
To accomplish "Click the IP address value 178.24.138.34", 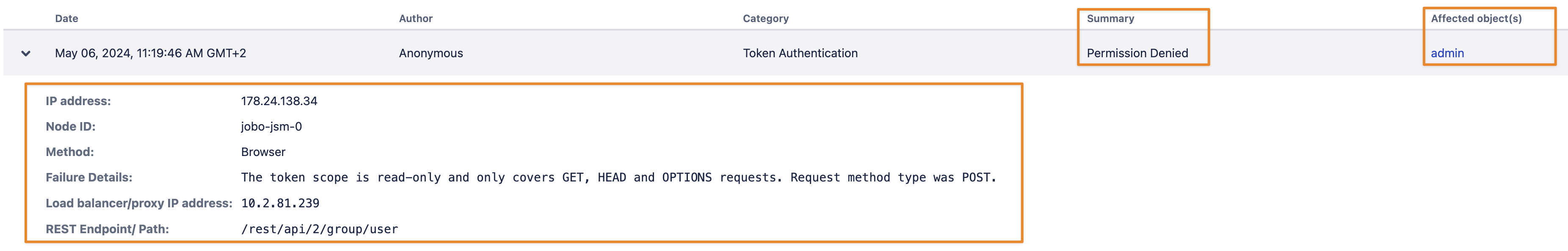I will [x=279, y=101].
